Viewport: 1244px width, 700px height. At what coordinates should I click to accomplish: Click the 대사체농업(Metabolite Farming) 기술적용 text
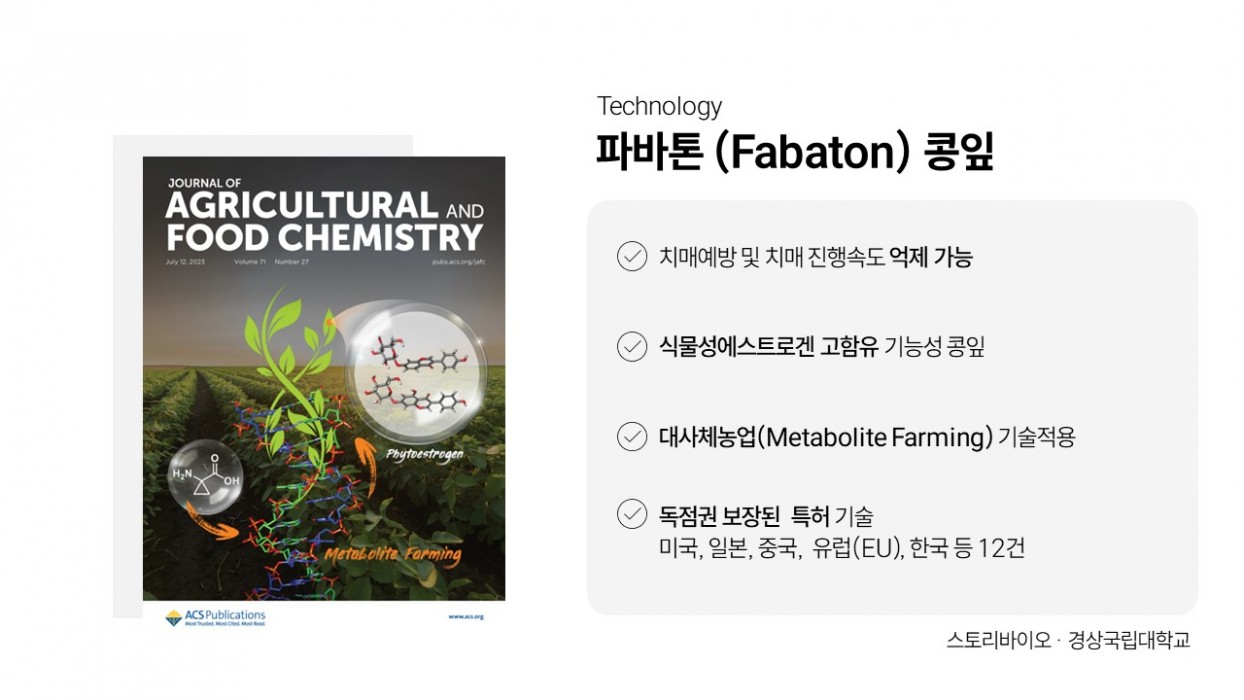pos(867,437)
